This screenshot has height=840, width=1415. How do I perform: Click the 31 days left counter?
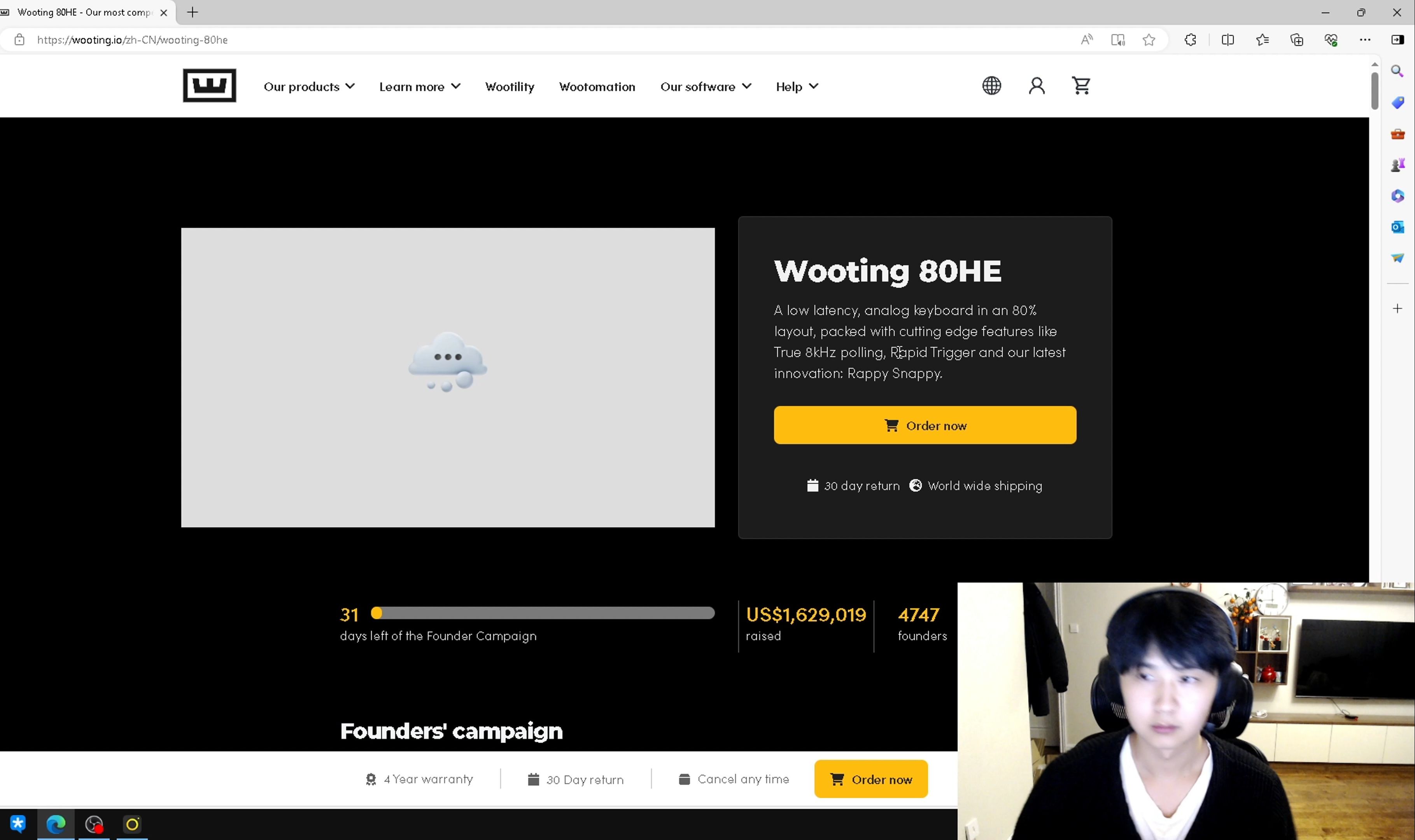(x=349, y=615)
